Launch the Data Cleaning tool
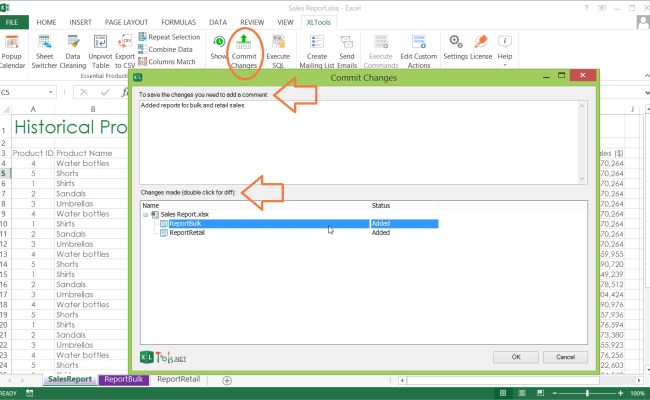 pos(73,52)
